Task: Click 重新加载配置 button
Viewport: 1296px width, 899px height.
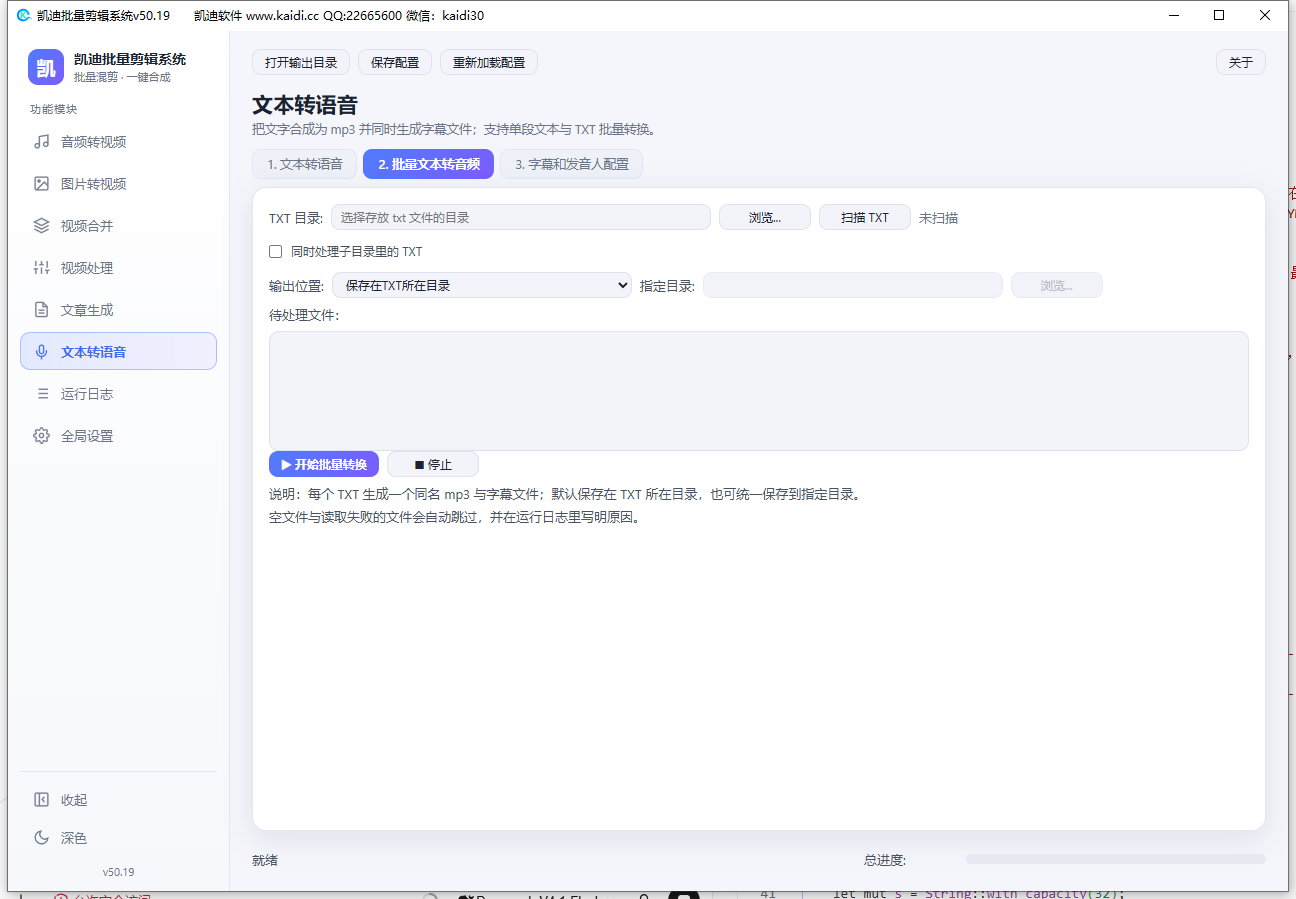Action: click(489, 62)
